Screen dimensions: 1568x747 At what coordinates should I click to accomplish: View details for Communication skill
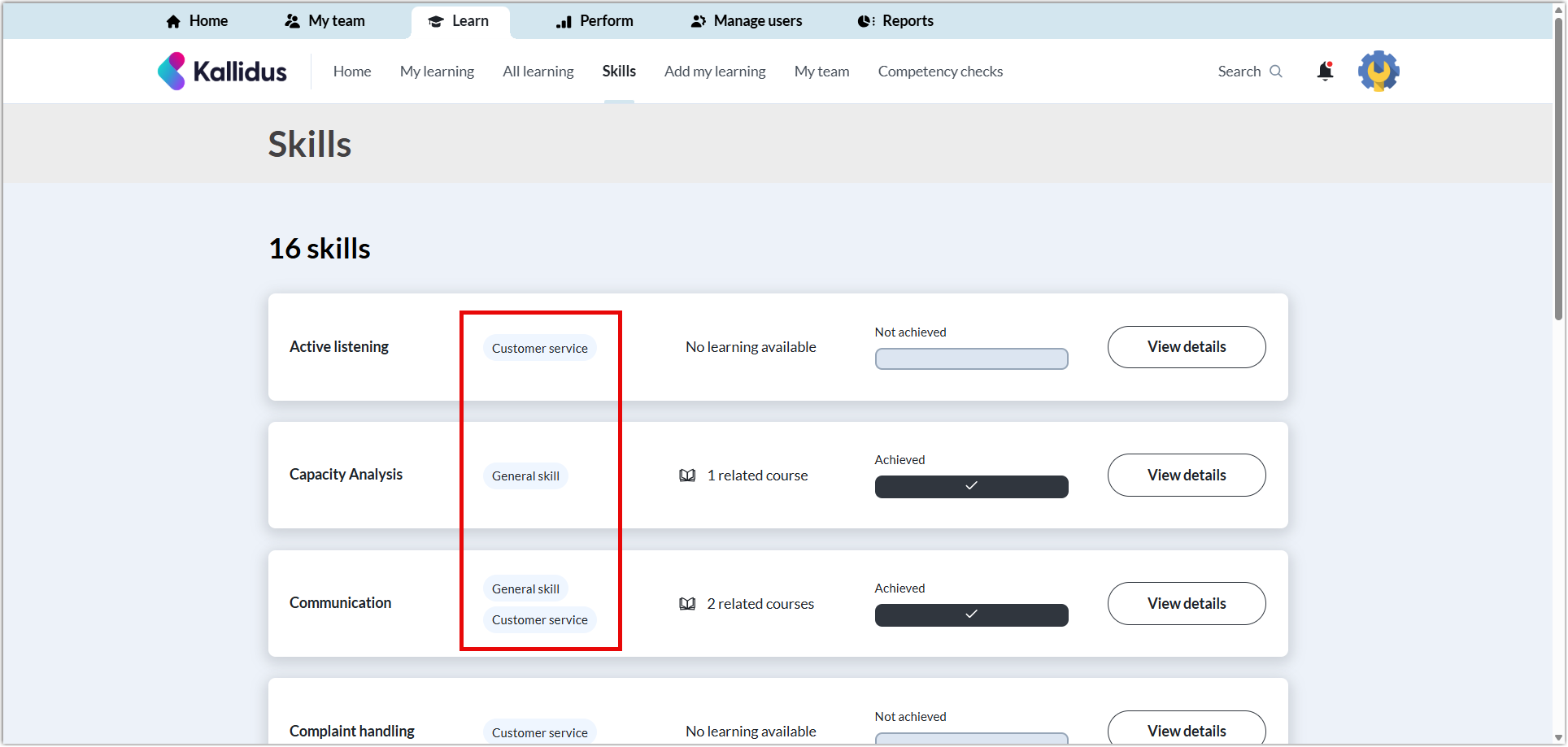tap(1186, 604)
